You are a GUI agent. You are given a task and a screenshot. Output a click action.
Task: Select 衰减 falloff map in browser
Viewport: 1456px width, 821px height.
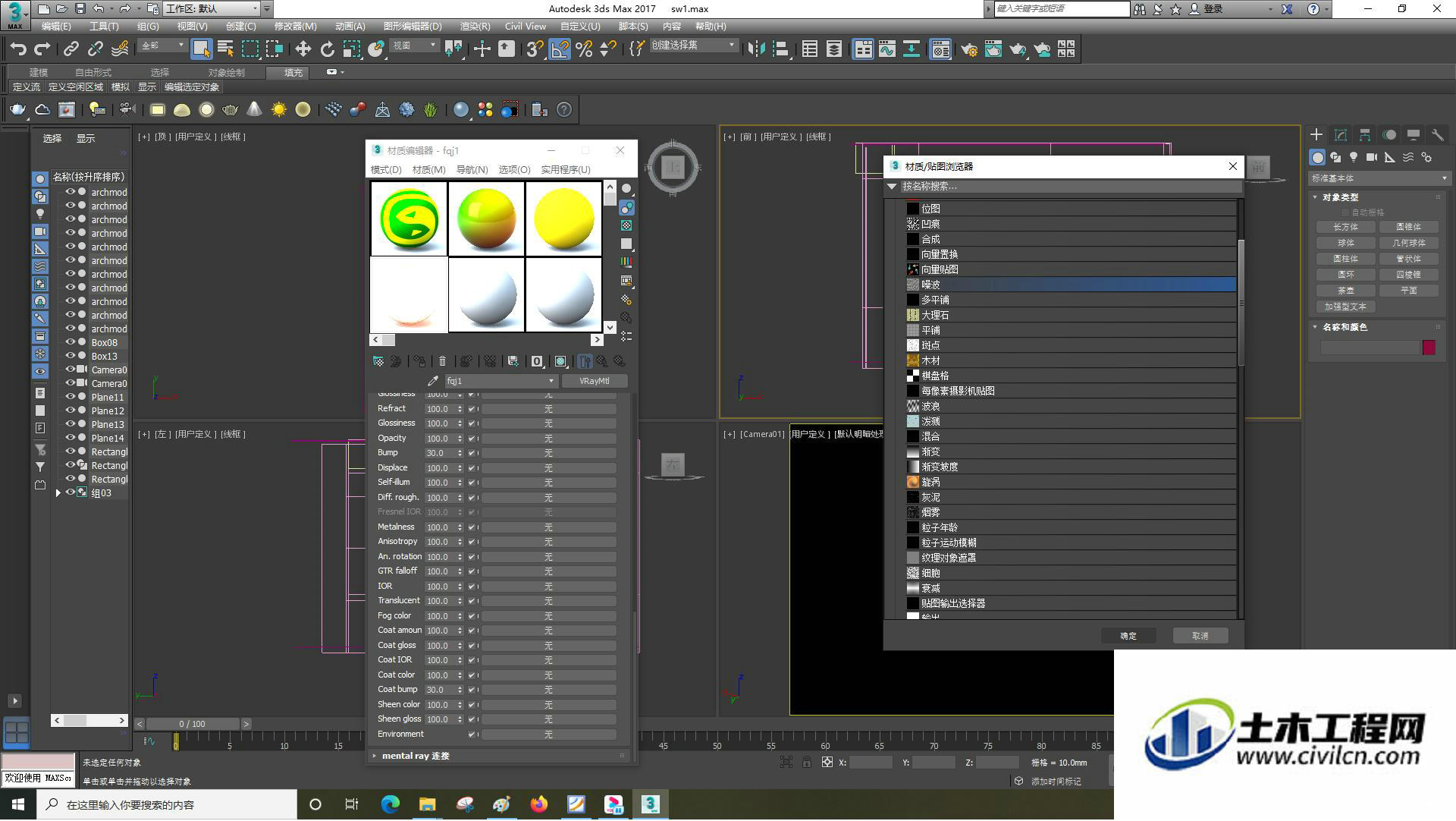[x=1071, y=588]
